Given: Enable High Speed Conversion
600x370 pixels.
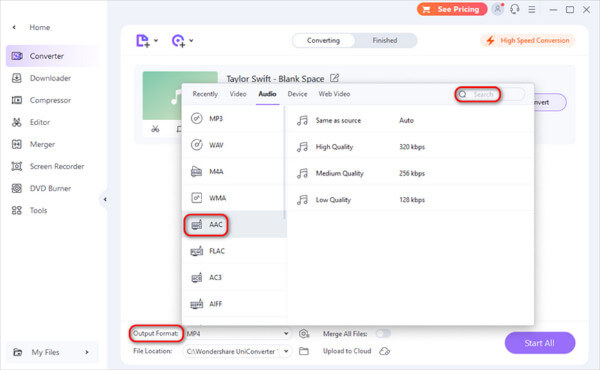Looking at the screenshot, I should coord(528,41).
